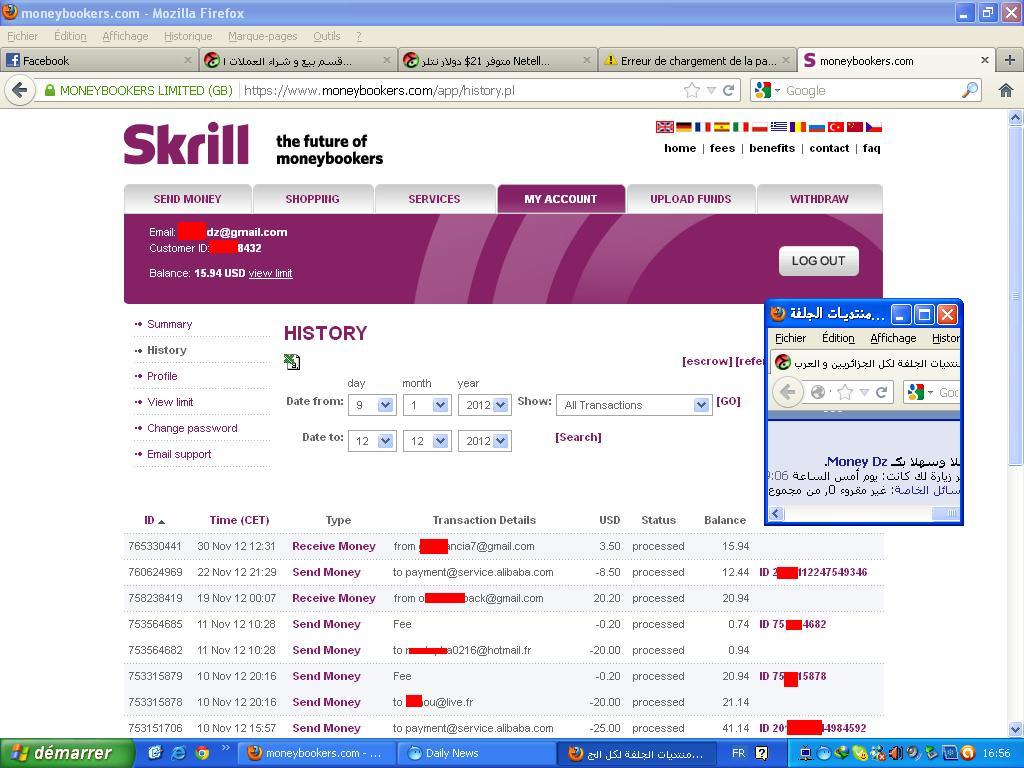
Task: Click the fees link in the top navigation
Action: coord(722,148)
